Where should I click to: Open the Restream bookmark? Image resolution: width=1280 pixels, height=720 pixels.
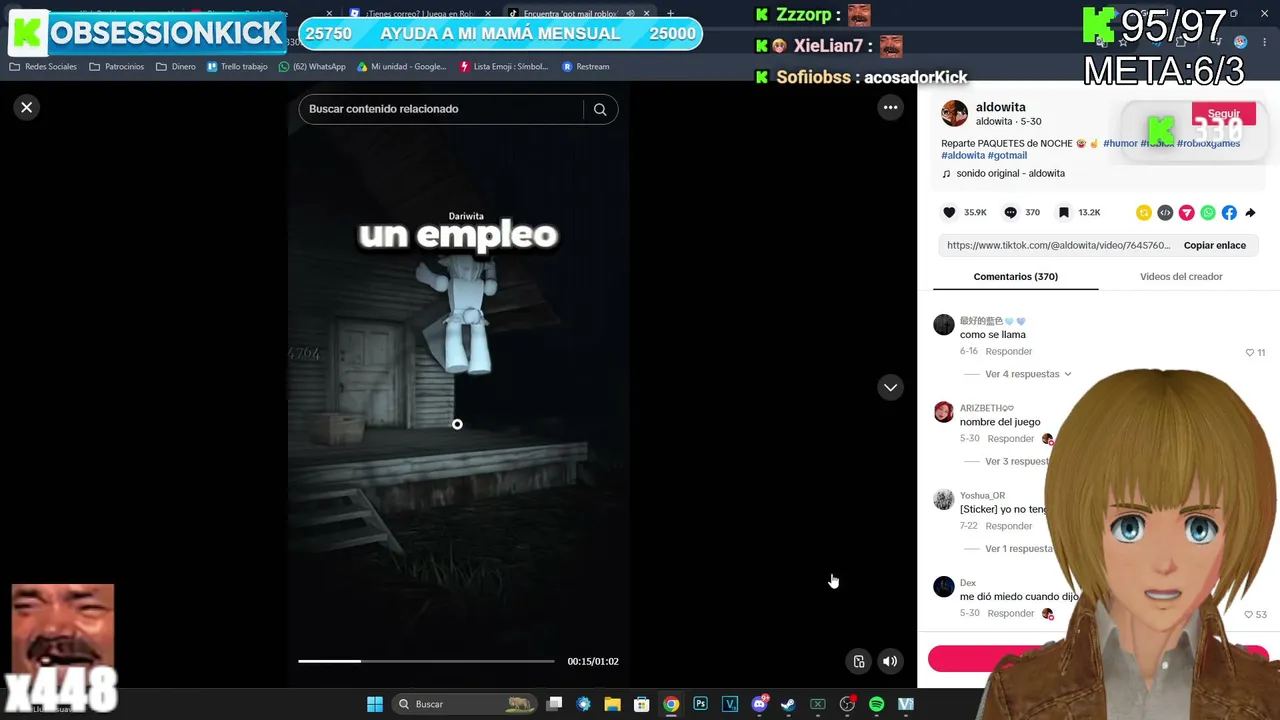[x=586, y=67]
